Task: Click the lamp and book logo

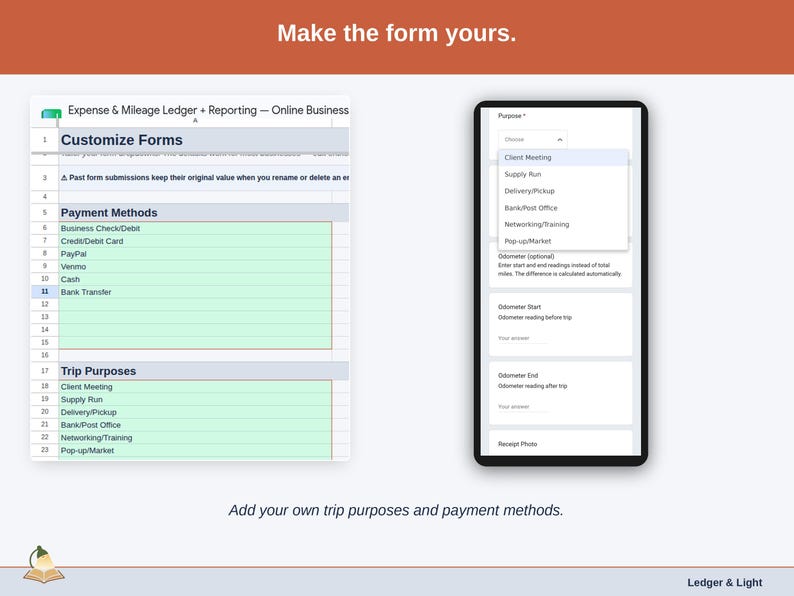Action: (x=44, y=565)
